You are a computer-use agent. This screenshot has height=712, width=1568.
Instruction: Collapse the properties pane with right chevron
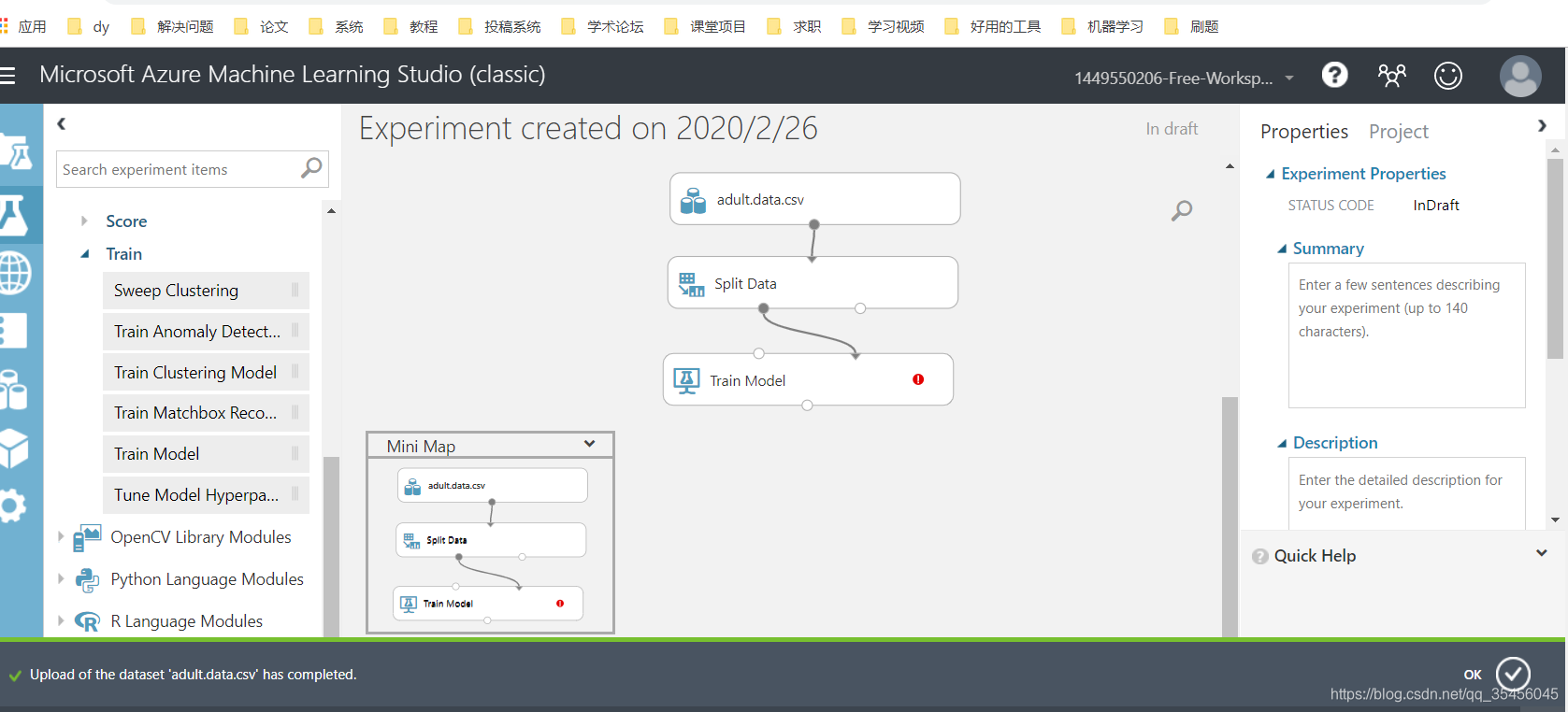click(x=1542, y=125)
